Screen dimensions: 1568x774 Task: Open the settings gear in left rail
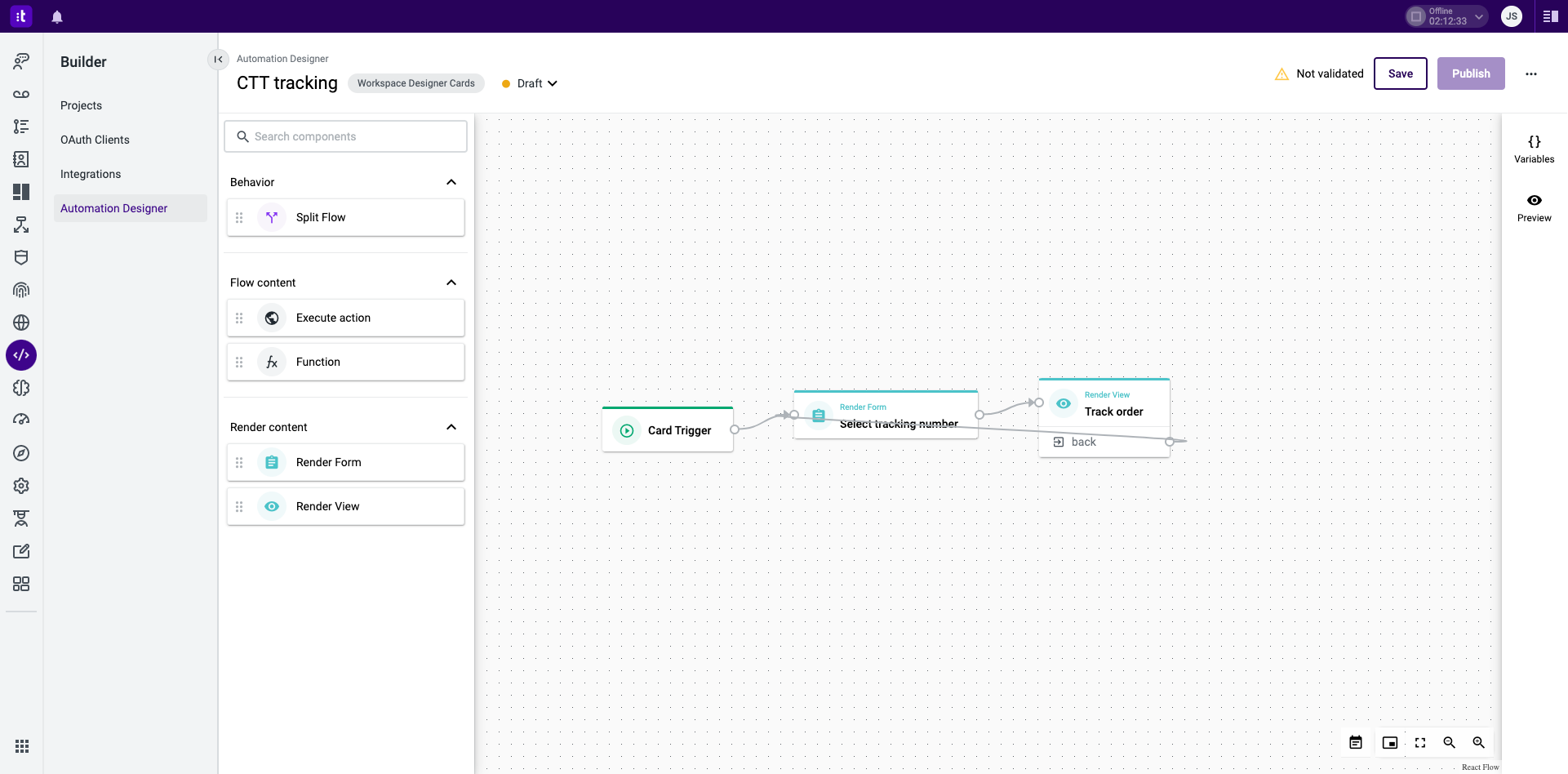[x=21, y=486]
